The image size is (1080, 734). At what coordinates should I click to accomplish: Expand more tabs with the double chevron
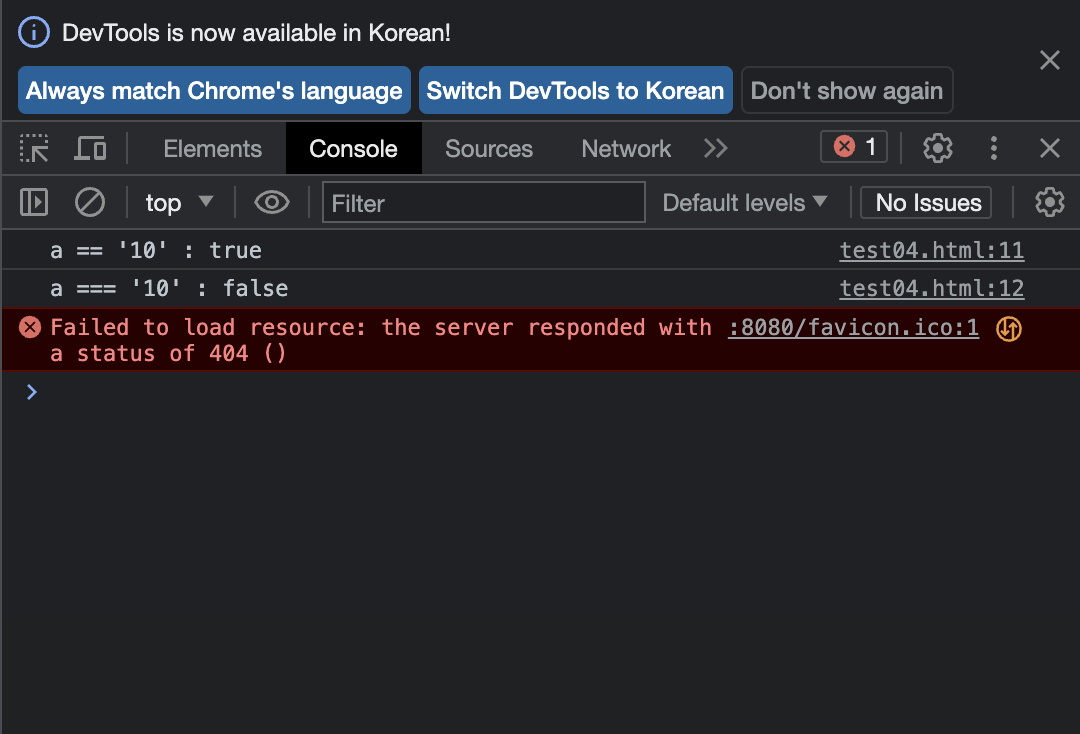[716, 148]
